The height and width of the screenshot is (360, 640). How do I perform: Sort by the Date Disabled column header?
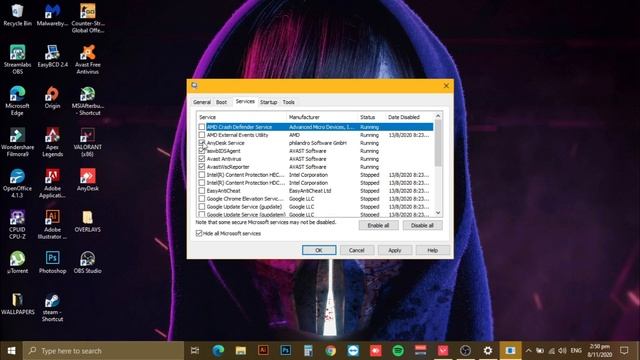[x=409, y=117]
